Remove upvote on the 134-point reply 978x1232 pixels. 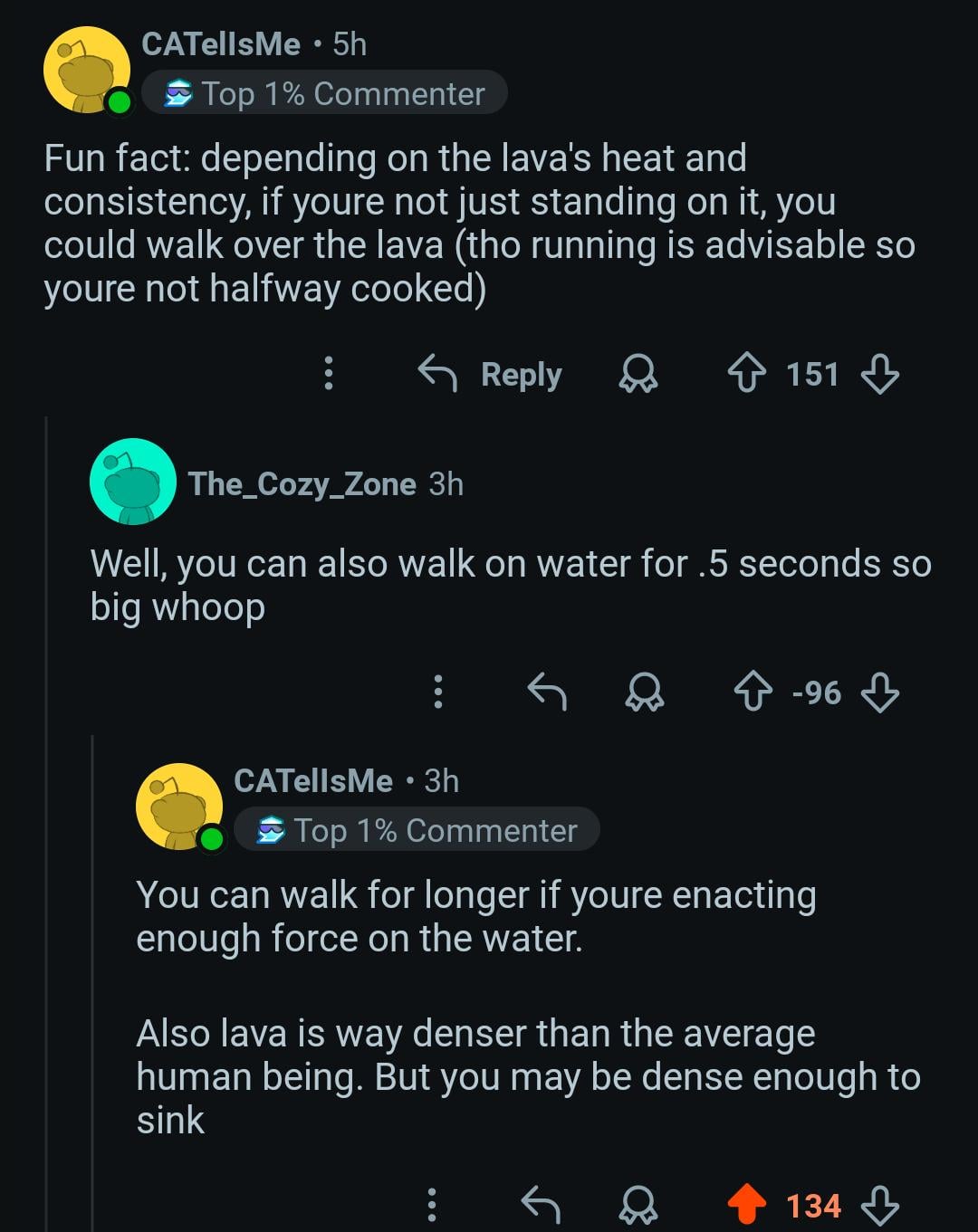(747, 1205)
